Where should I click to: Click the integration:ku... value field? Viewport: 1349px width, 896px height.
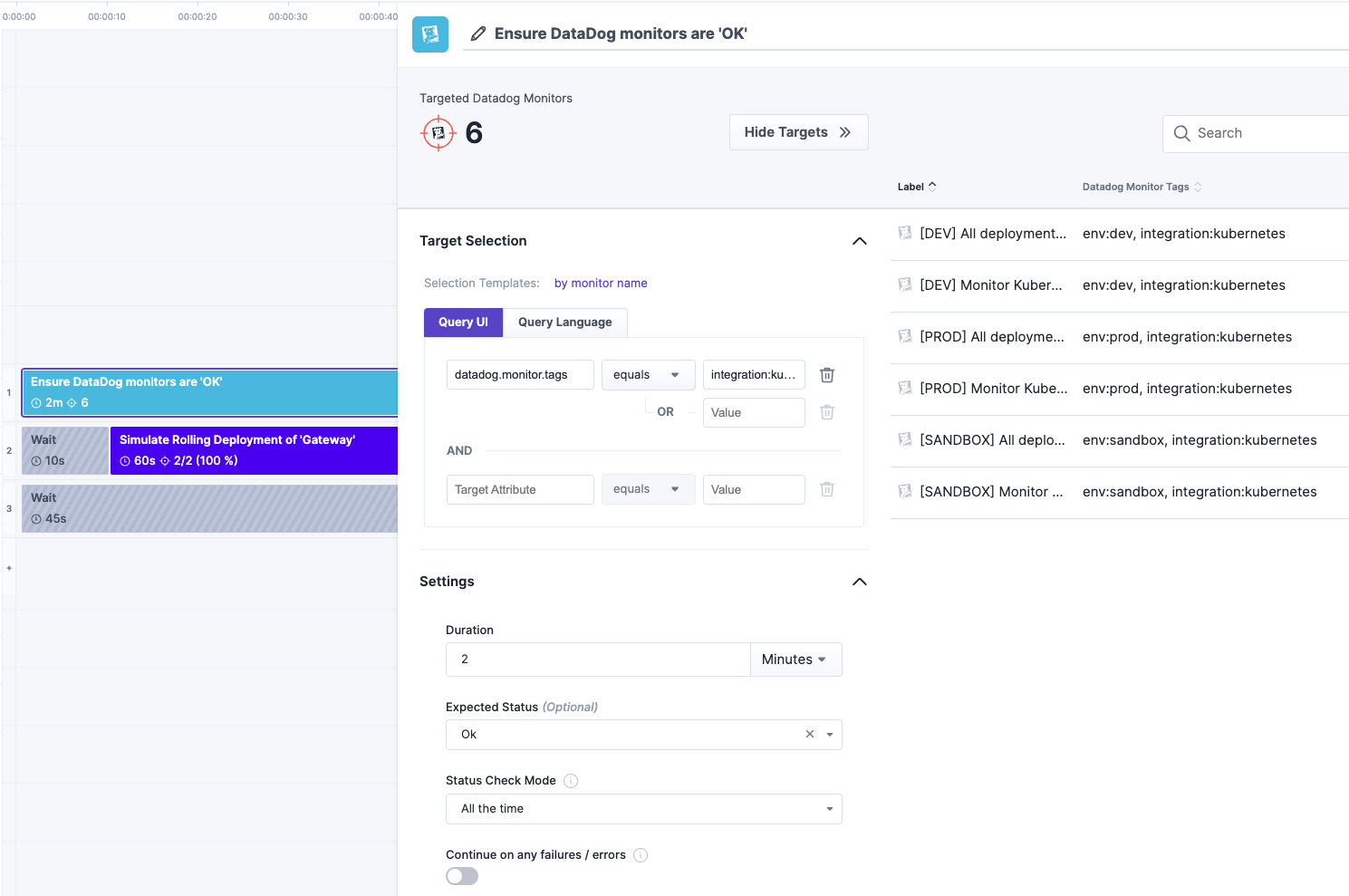pyautogui.click(x=754, y=375)
